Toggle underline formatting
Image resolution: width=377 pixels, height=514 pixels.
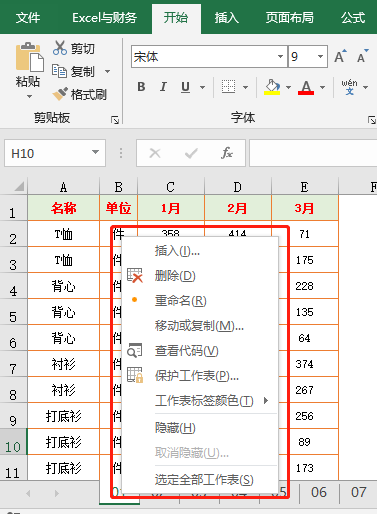coord(186,87)
